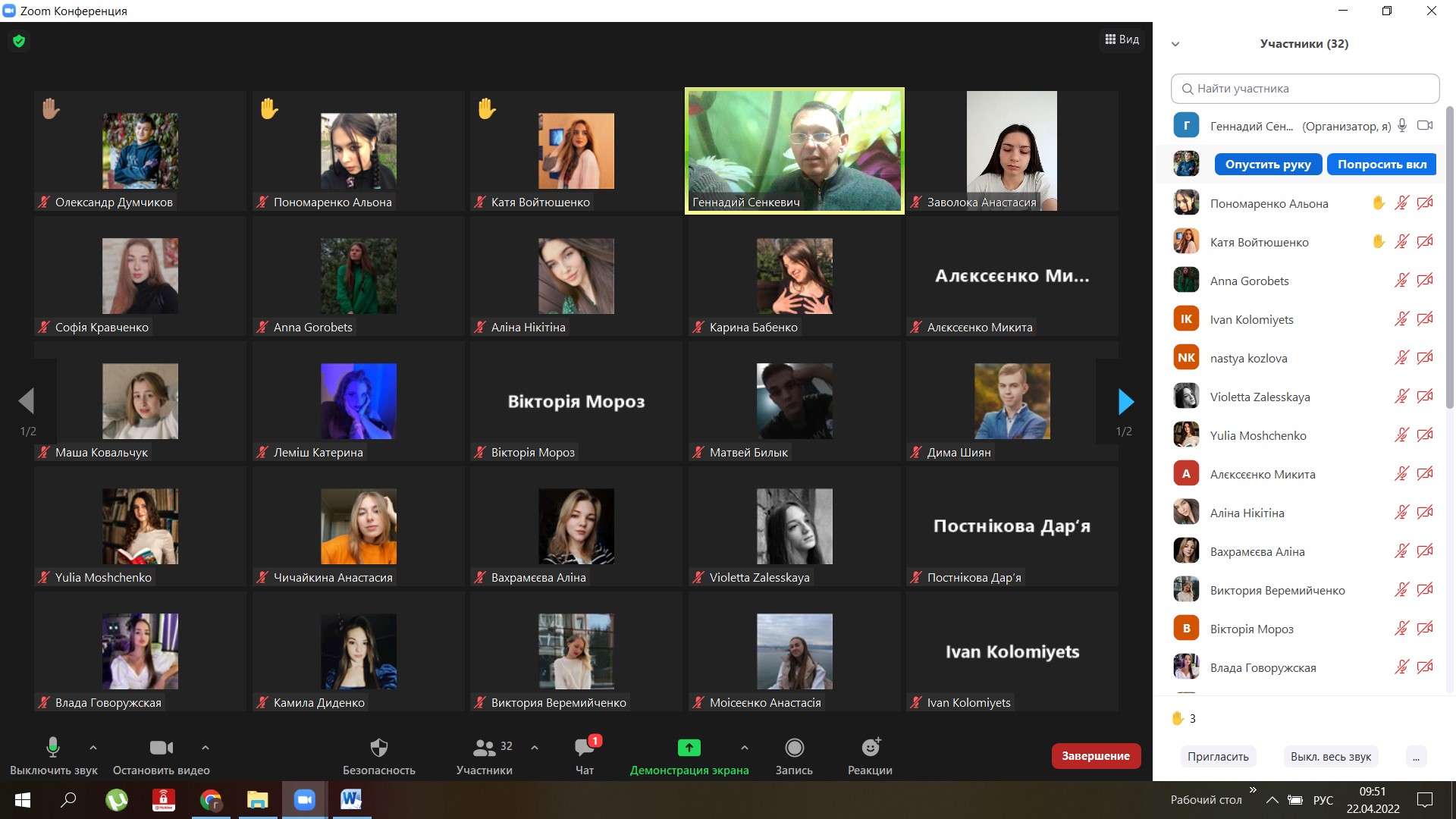Open video options arrow beside camera
Screen dimensions: 1456x819
[206, 748]
